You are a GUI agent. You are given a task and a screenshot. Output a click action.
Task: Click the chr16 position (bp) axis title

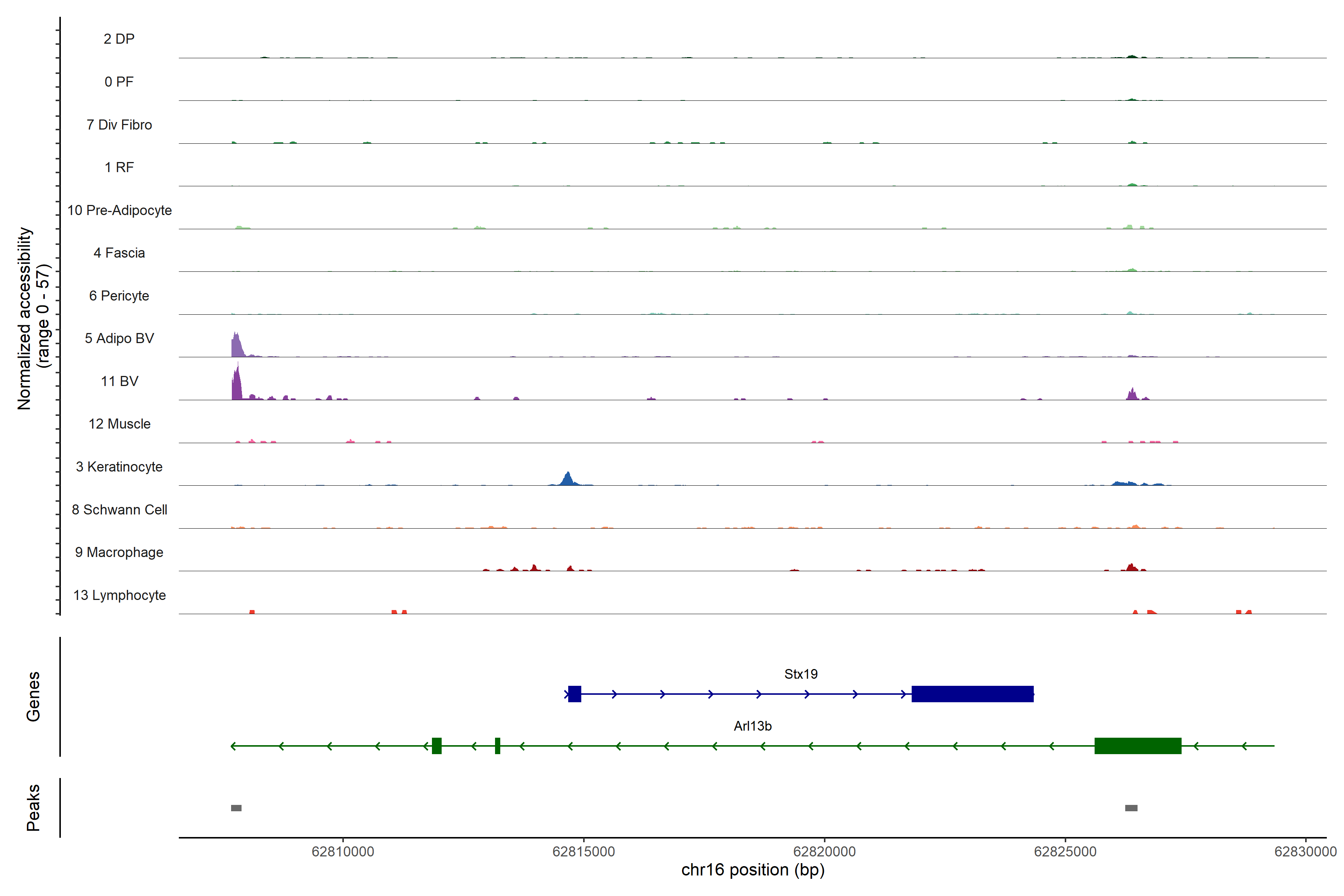click(x=753, y=870)
